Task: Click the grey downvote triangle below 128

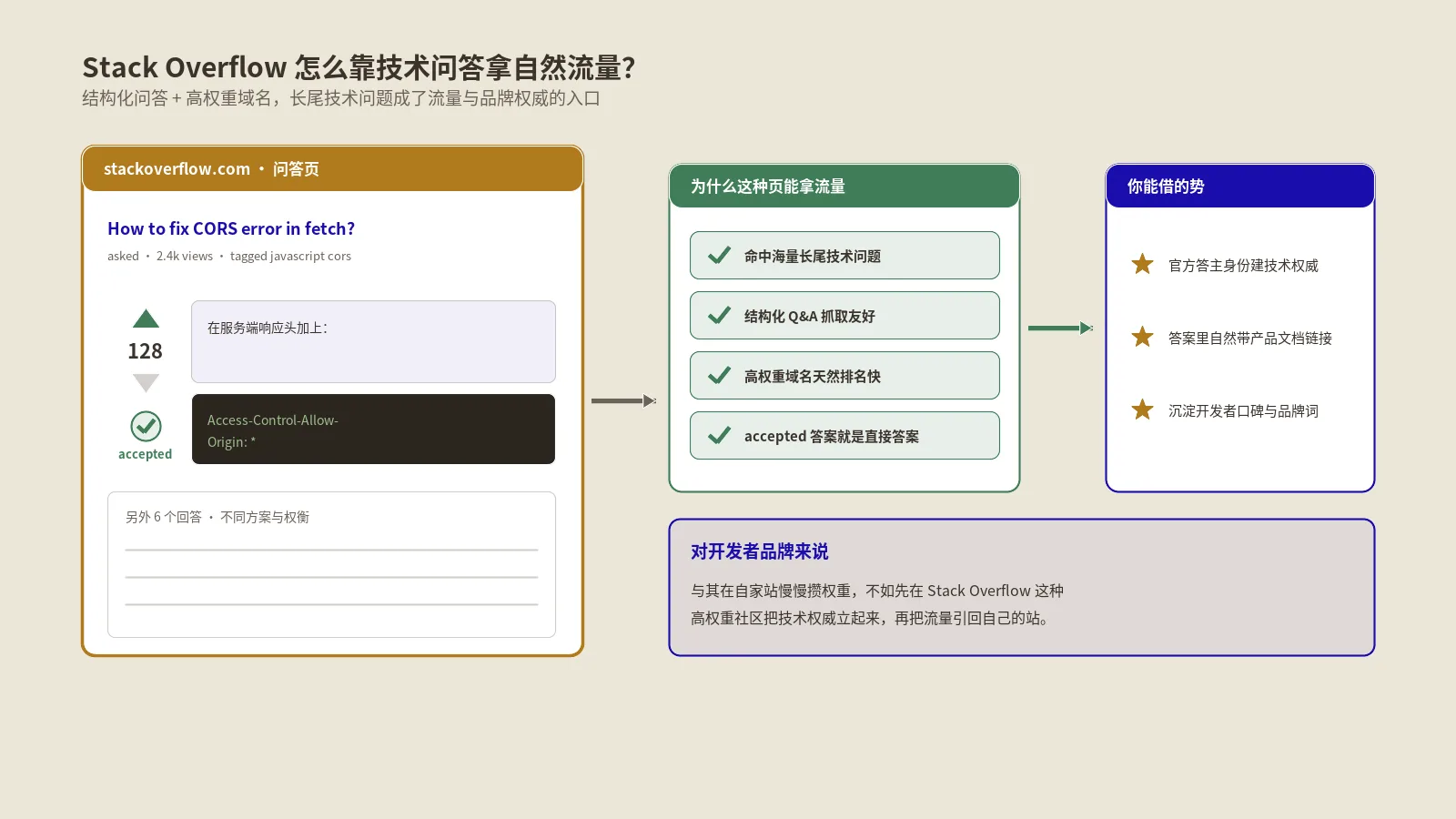Action: click(x=146, y=383)
